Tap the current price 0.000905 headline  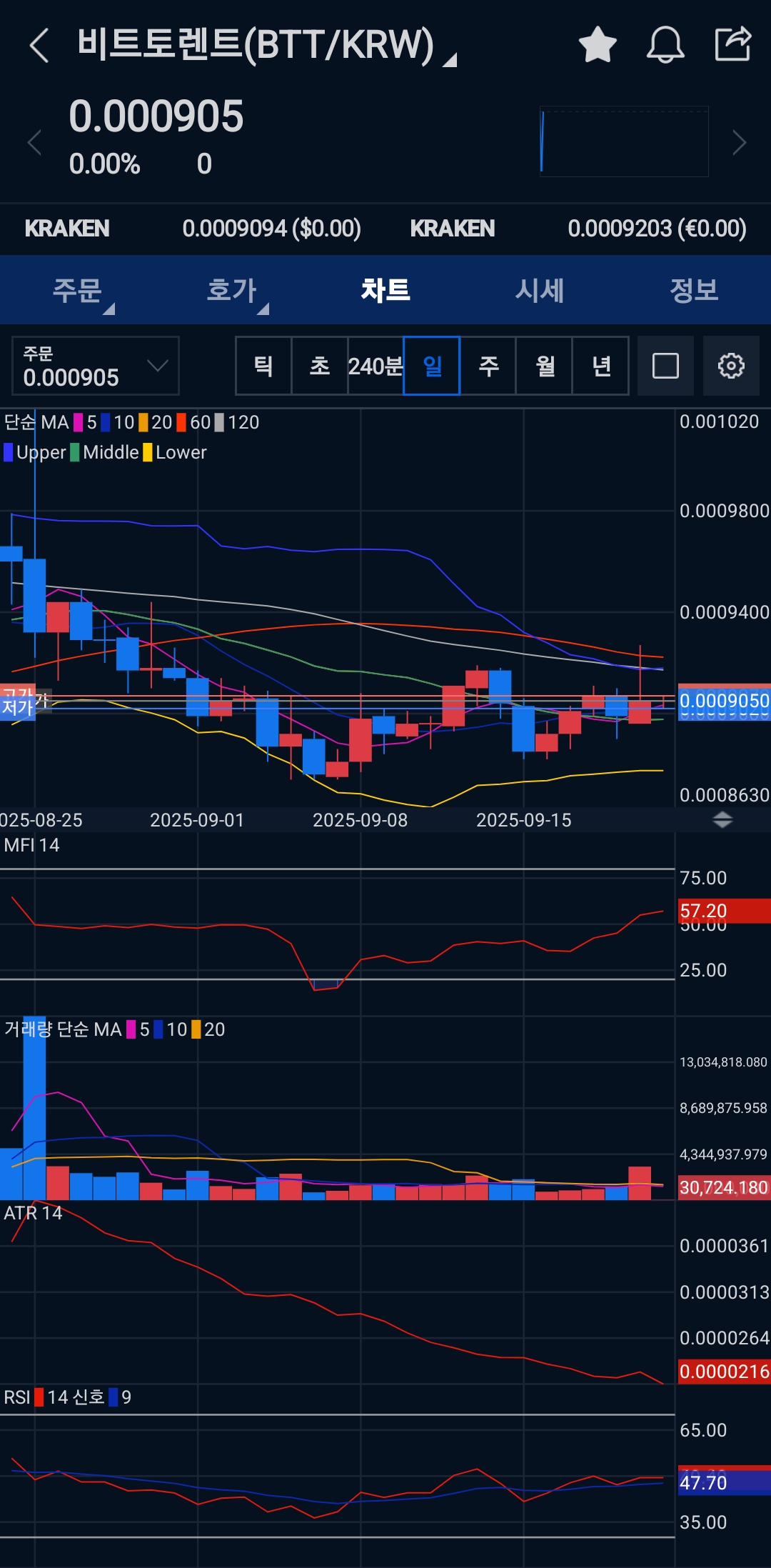coord(156,116)
